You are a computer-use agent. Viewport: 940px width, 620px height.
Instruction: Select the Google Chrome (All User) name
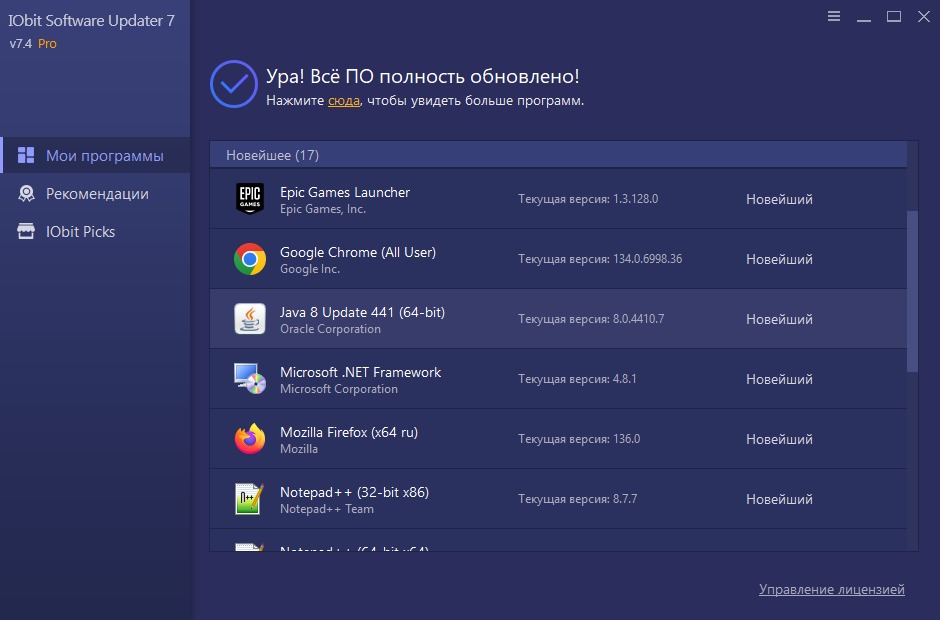click(358, 252)
